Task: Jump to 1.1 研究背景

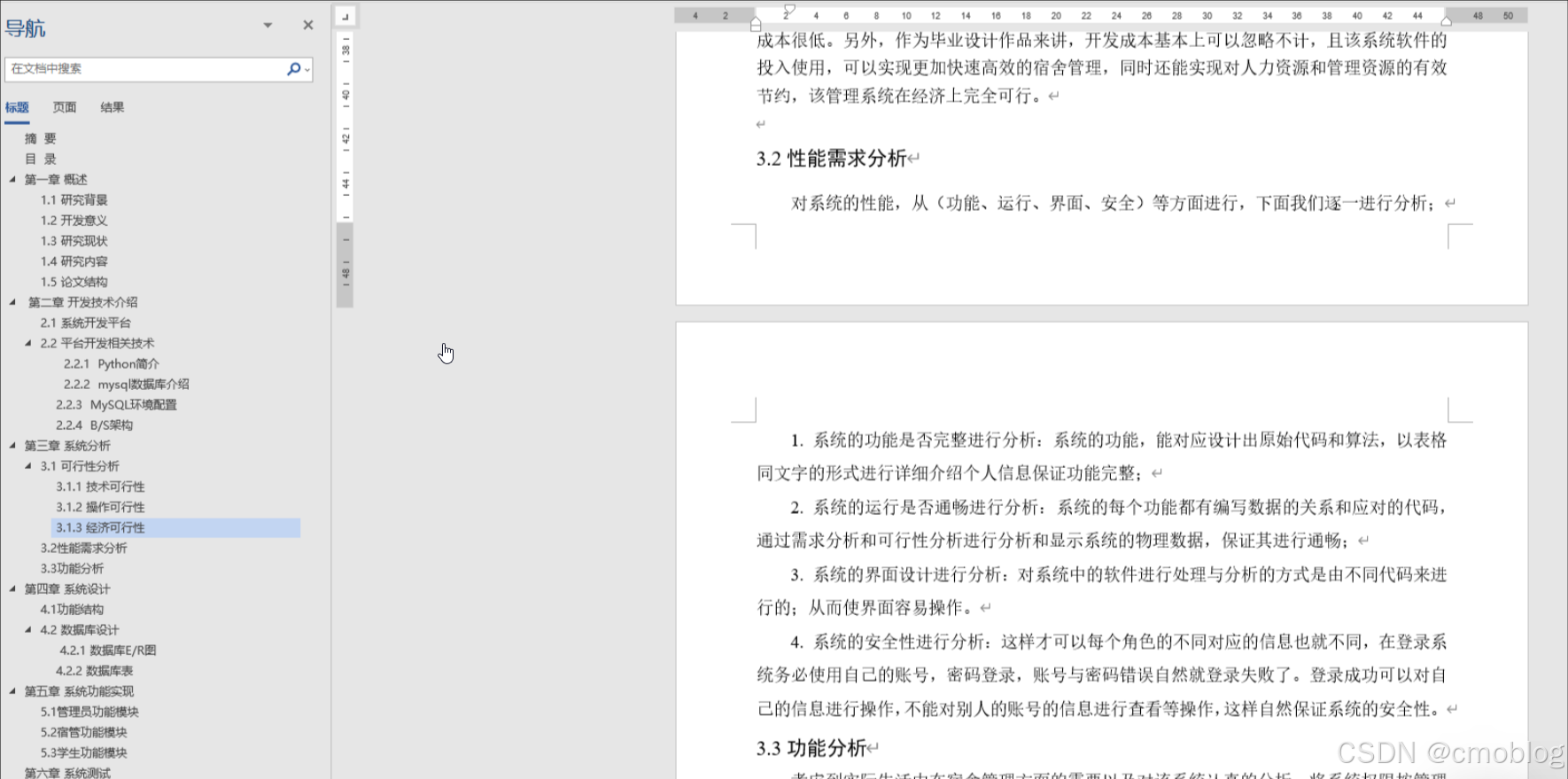Action: coord(74,199)
